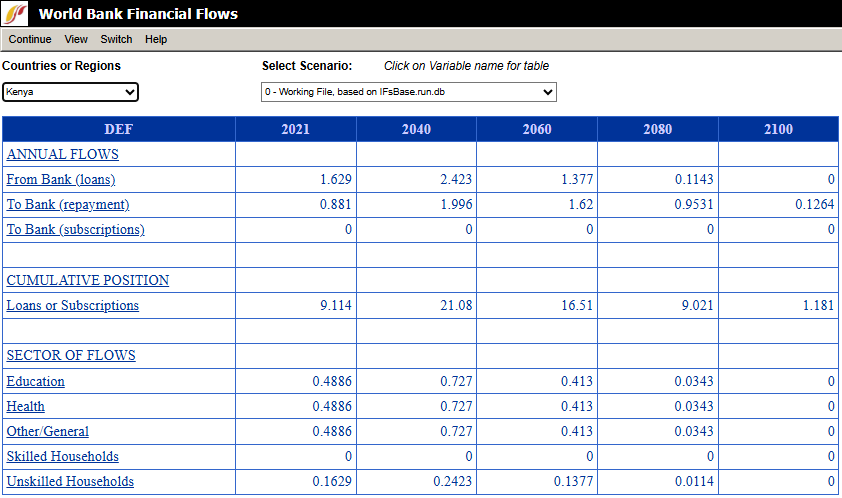Click the CUMULATIVE POSITION heading link

pos(87,281)
